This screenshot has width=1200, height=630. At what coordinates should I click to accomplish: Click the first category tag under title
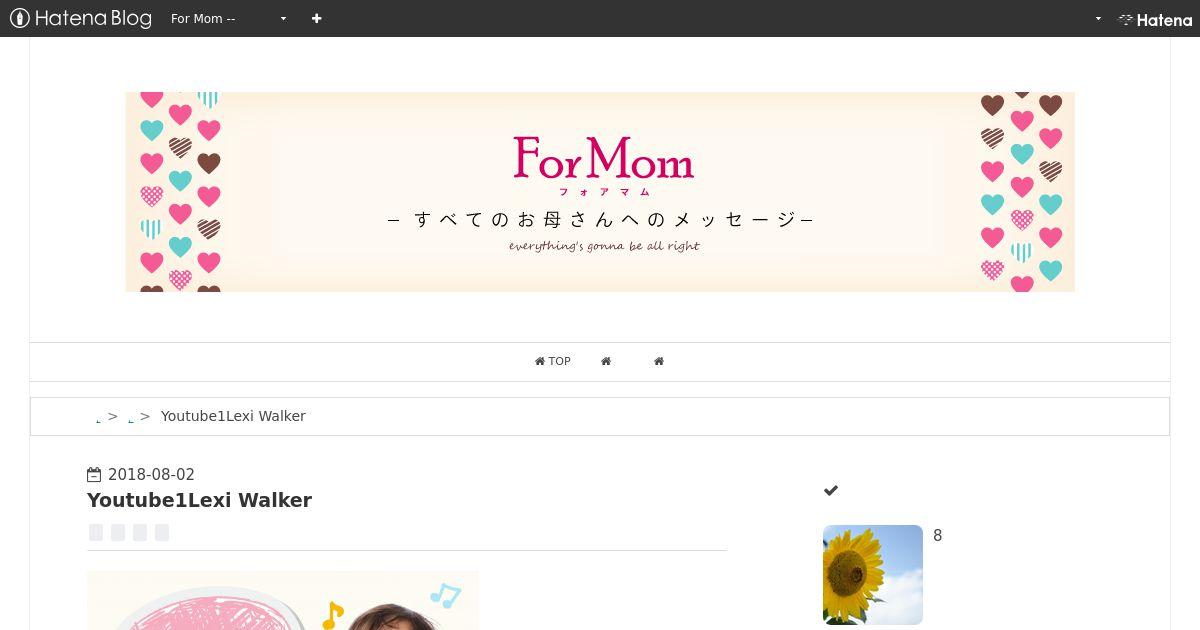click(x=96, y=532)
